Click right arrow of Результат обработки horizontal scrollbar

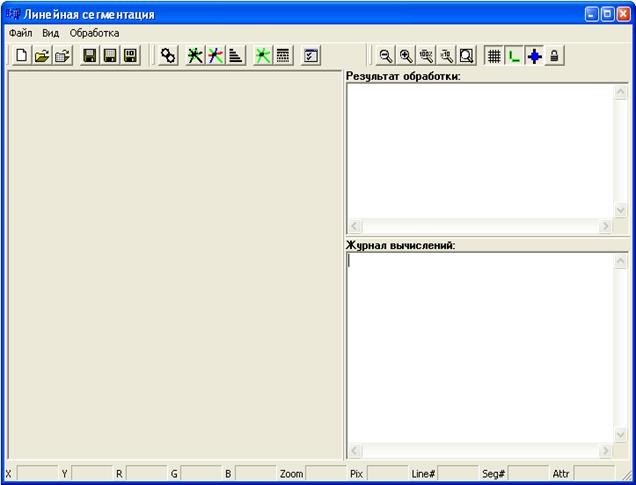click(x=606, y=225)
